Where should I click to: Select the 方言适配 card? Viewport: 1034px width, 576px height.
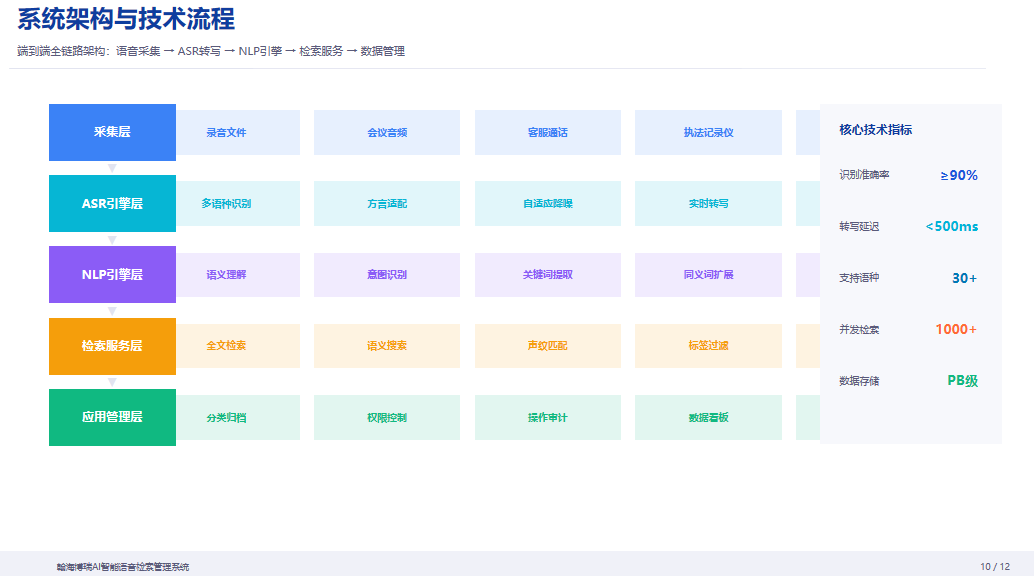pyautogui.click(x=387, y=204)
